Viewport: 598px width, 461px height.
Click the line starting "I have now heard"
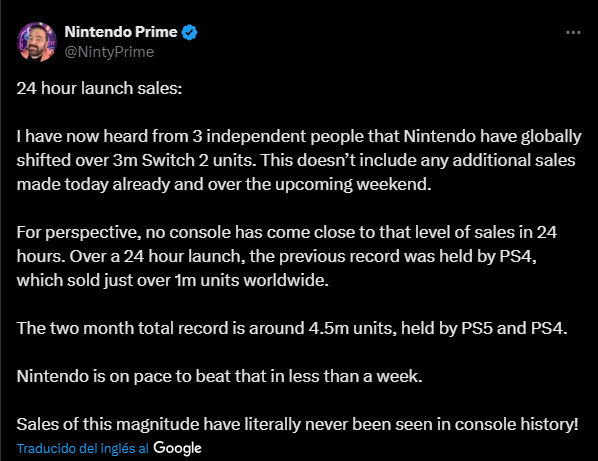pyautogui.click(x=299, y=137)
